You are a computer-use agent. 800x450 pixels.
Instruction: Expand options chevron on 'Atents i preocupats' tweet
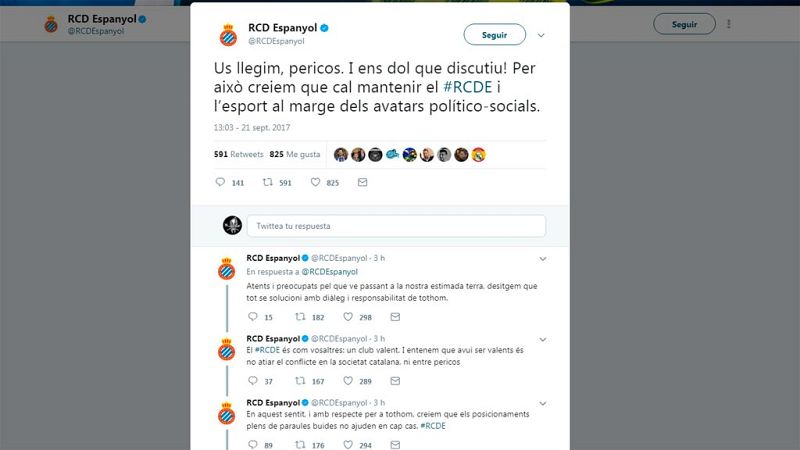tap(542, 258)
